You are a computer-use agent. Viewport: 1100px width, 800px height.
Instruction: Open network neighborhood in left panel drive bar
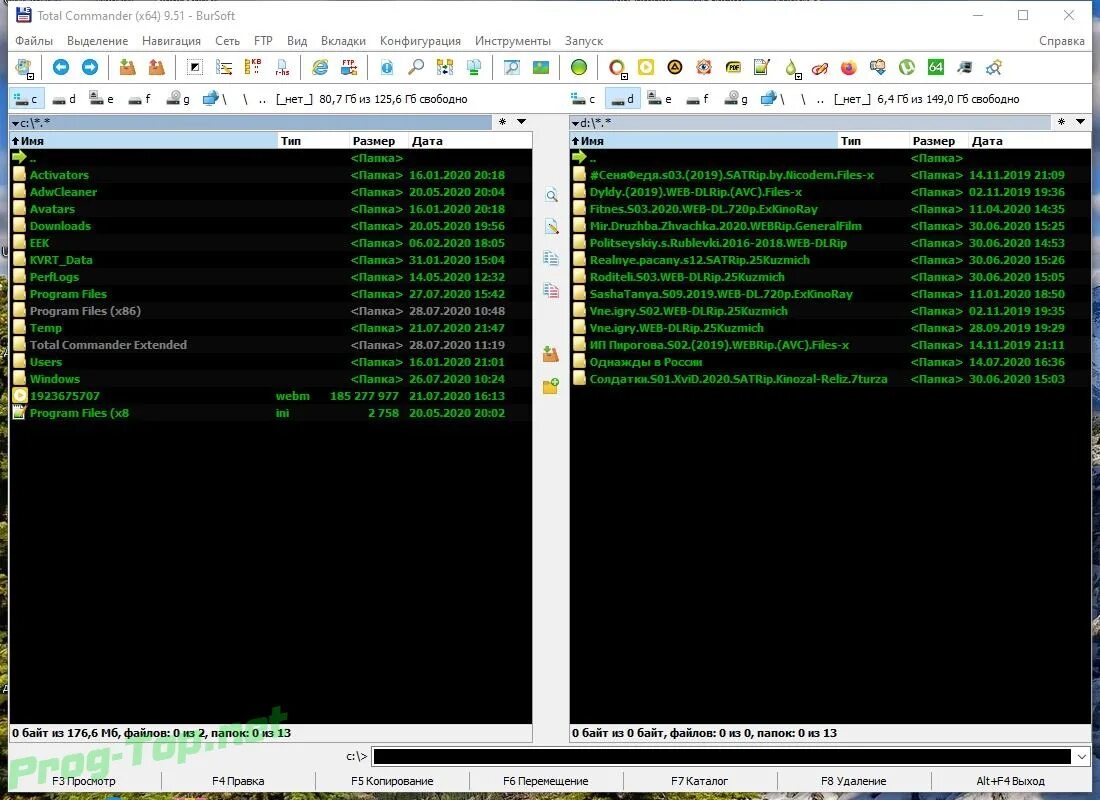click(x=215, y=99)
